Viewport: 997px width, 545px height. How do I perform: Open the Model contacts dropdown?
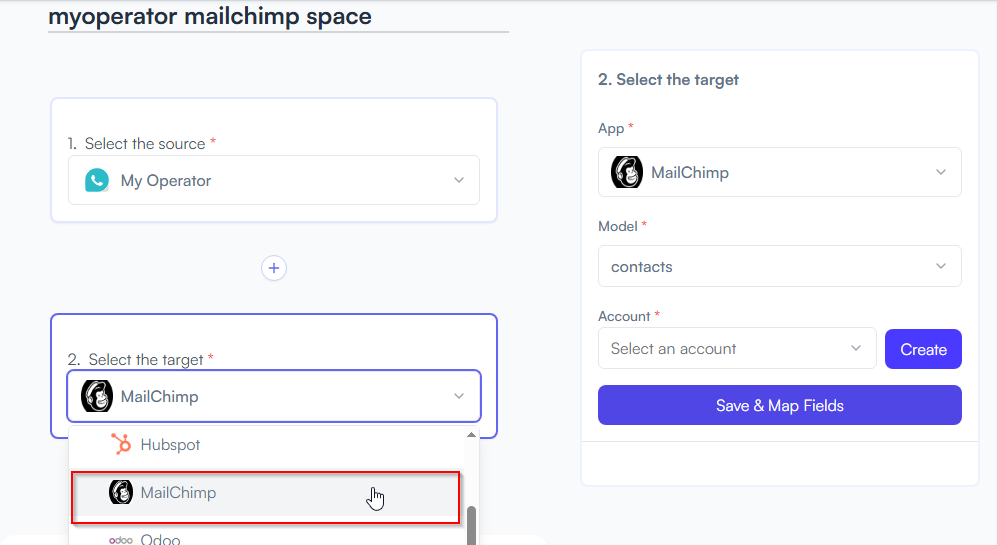click(780, 266)
